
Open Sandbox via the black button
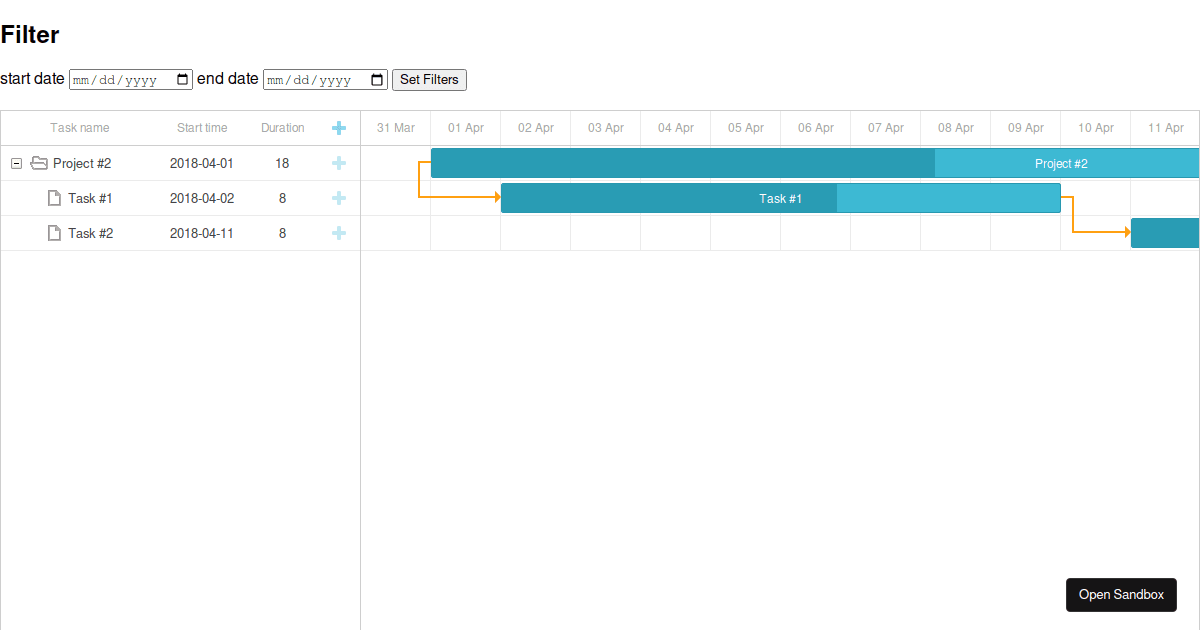coord(1121,595)
